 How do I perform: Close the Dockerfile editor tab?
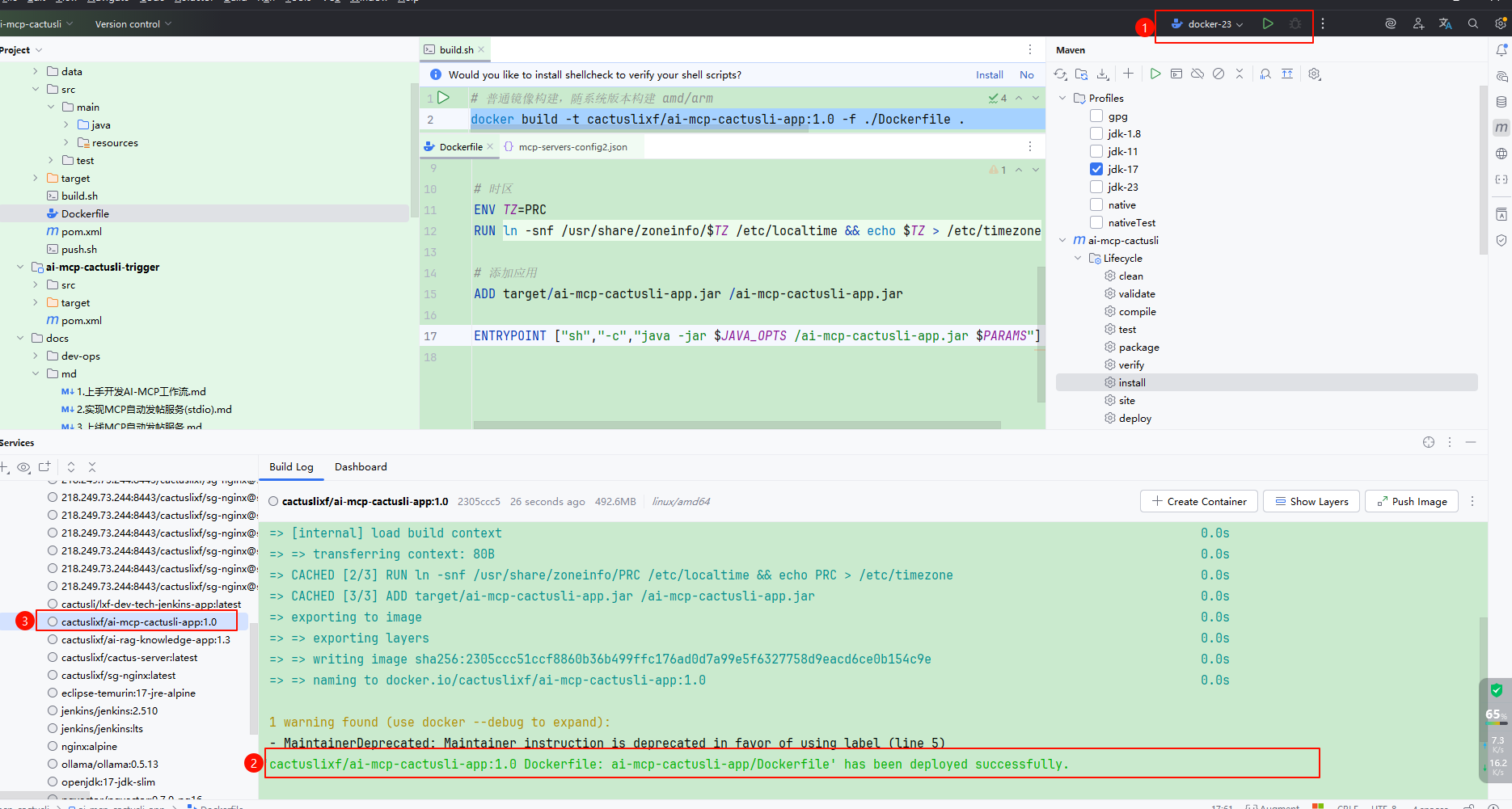[x=490, y=146]
